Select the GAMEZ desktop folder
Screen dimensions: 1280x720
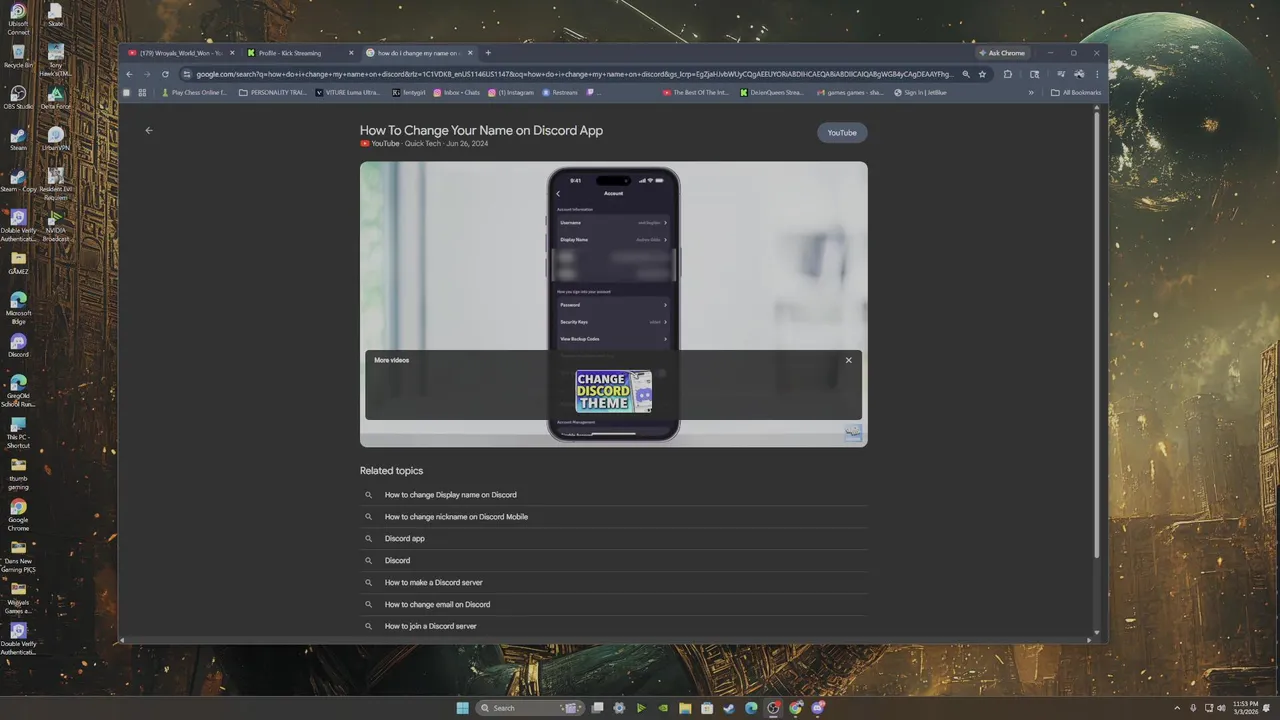[x=18, y=262]
